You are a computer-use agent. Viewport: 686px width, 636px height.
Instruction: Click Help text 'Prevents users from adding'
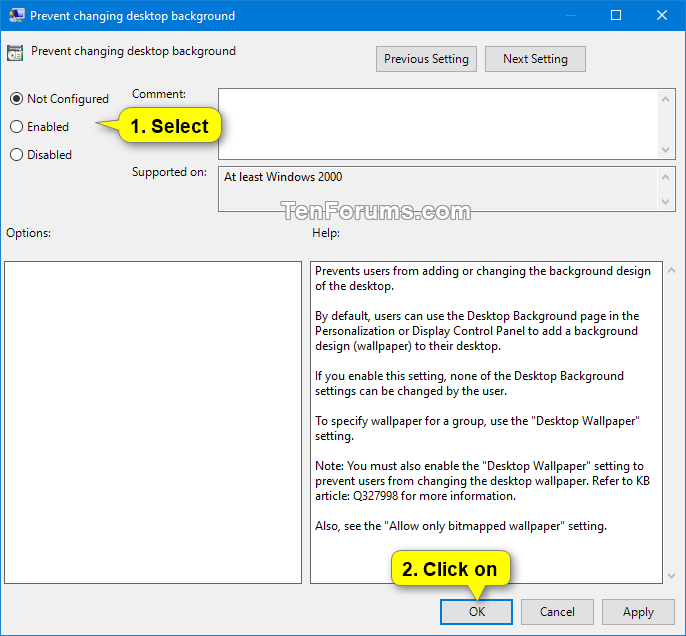click(483, 278)
